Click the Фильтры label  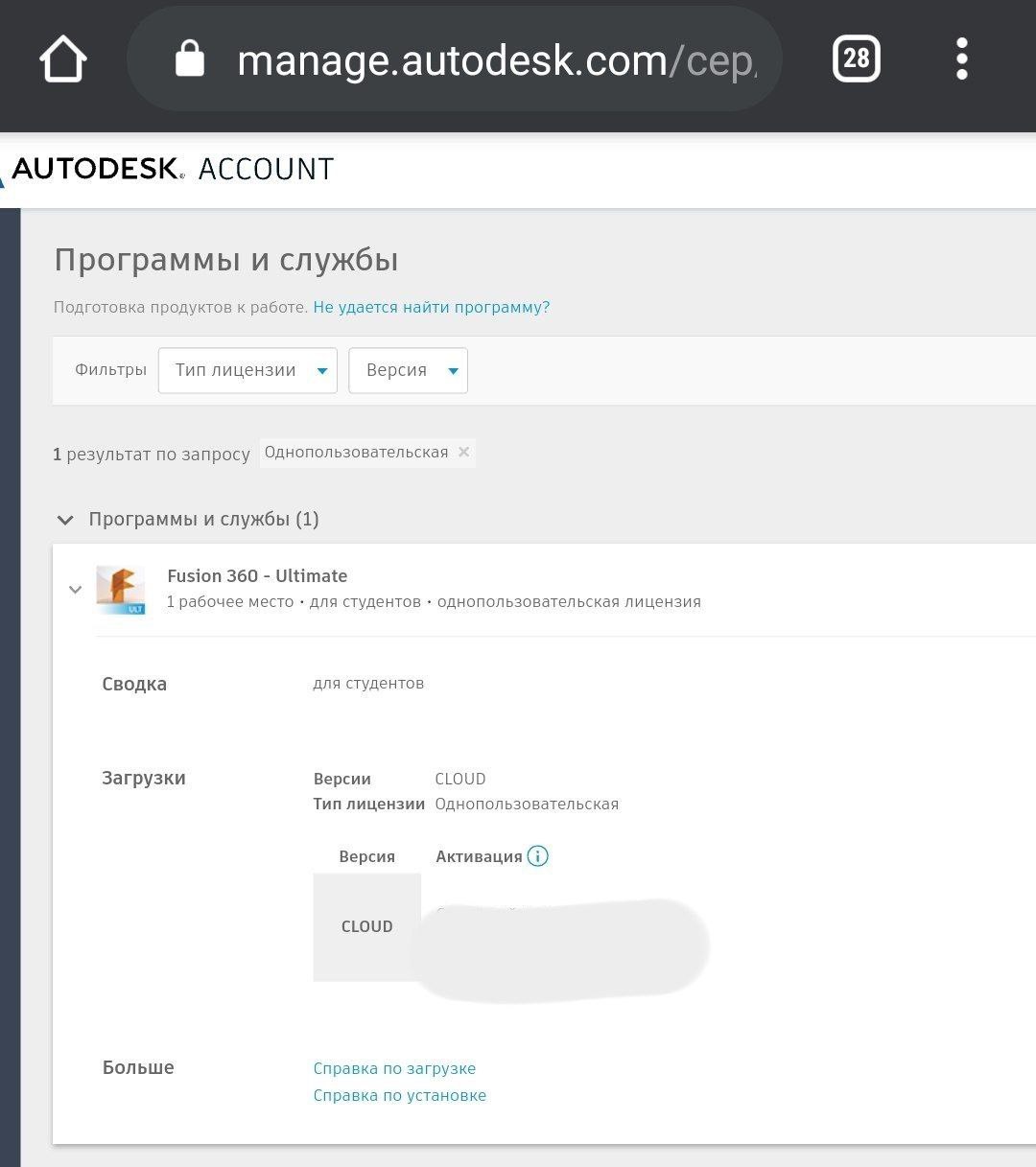pyautogui.click(x=110, y=369)
